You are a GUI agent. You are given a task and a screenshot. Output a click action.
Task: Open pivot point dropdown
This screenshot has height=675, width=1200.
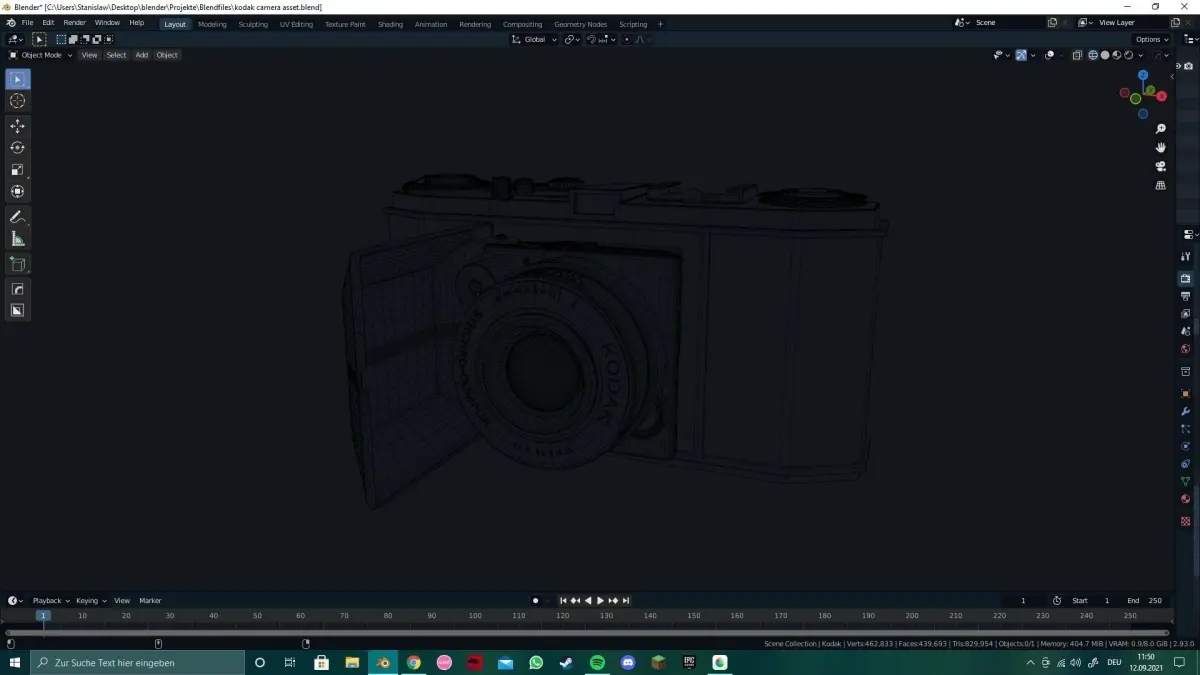(x=572, y=39)
